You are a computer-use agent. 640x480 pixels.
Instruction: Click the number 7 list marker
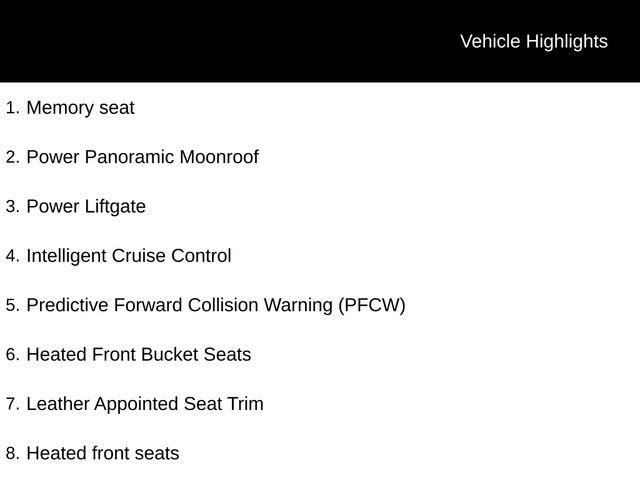tap(12, 405)
